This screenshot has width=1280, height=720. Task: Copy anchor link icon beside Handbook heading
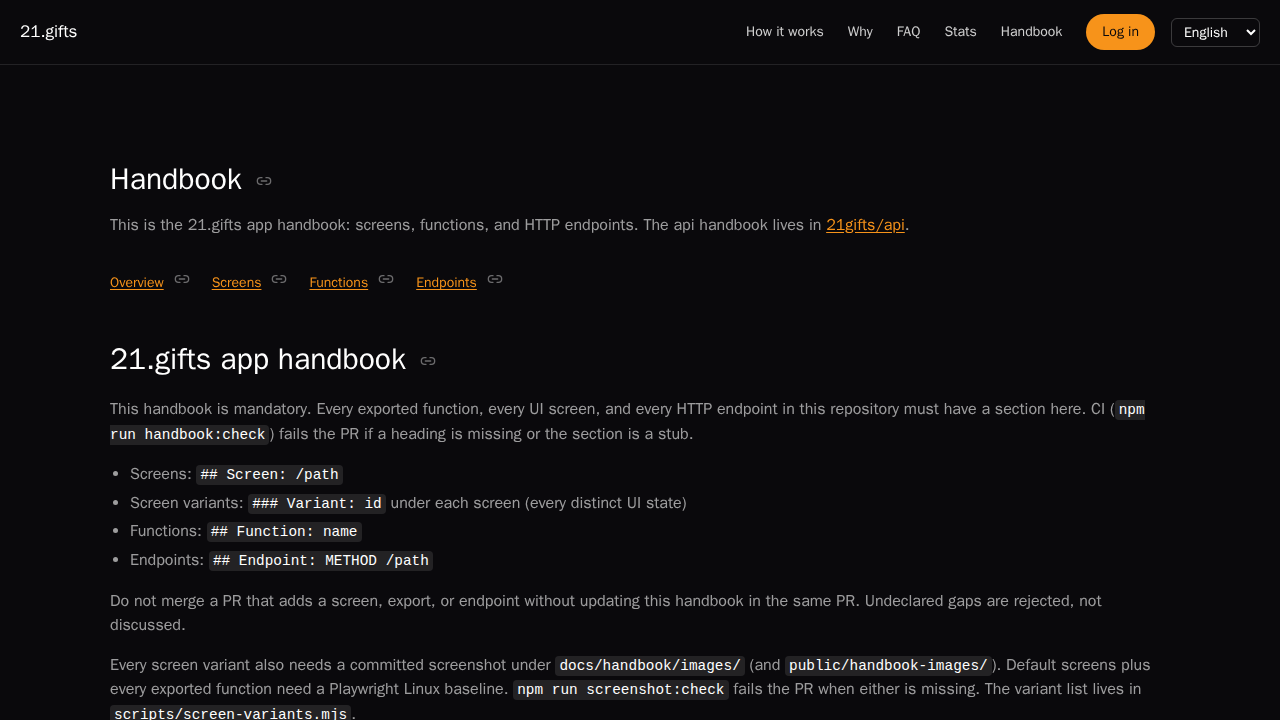click(264, 181)
